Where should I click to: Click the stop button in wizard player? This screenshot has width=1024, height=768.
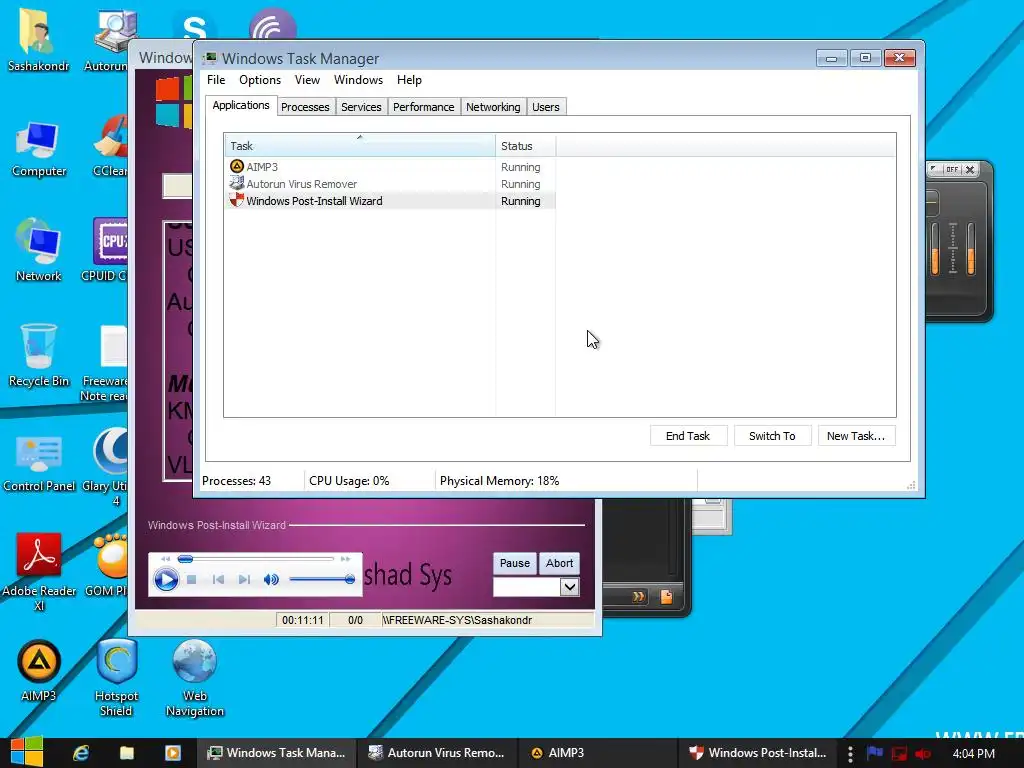(x=191, y=579)
